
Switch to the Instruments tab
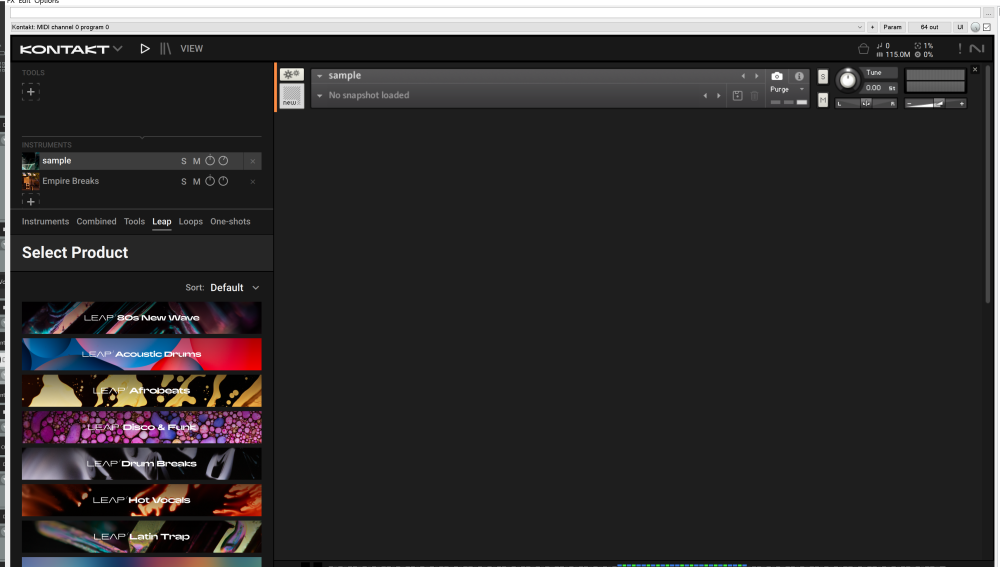tap(45, 221)
